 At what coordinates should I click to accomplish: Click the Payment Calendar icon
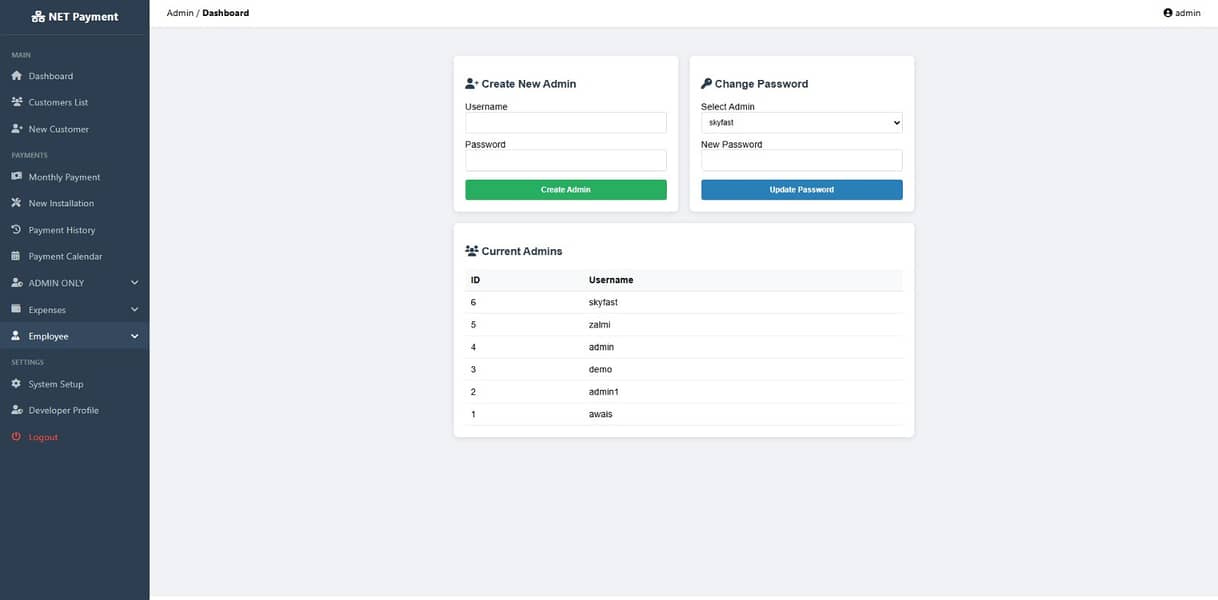point(16,256)
